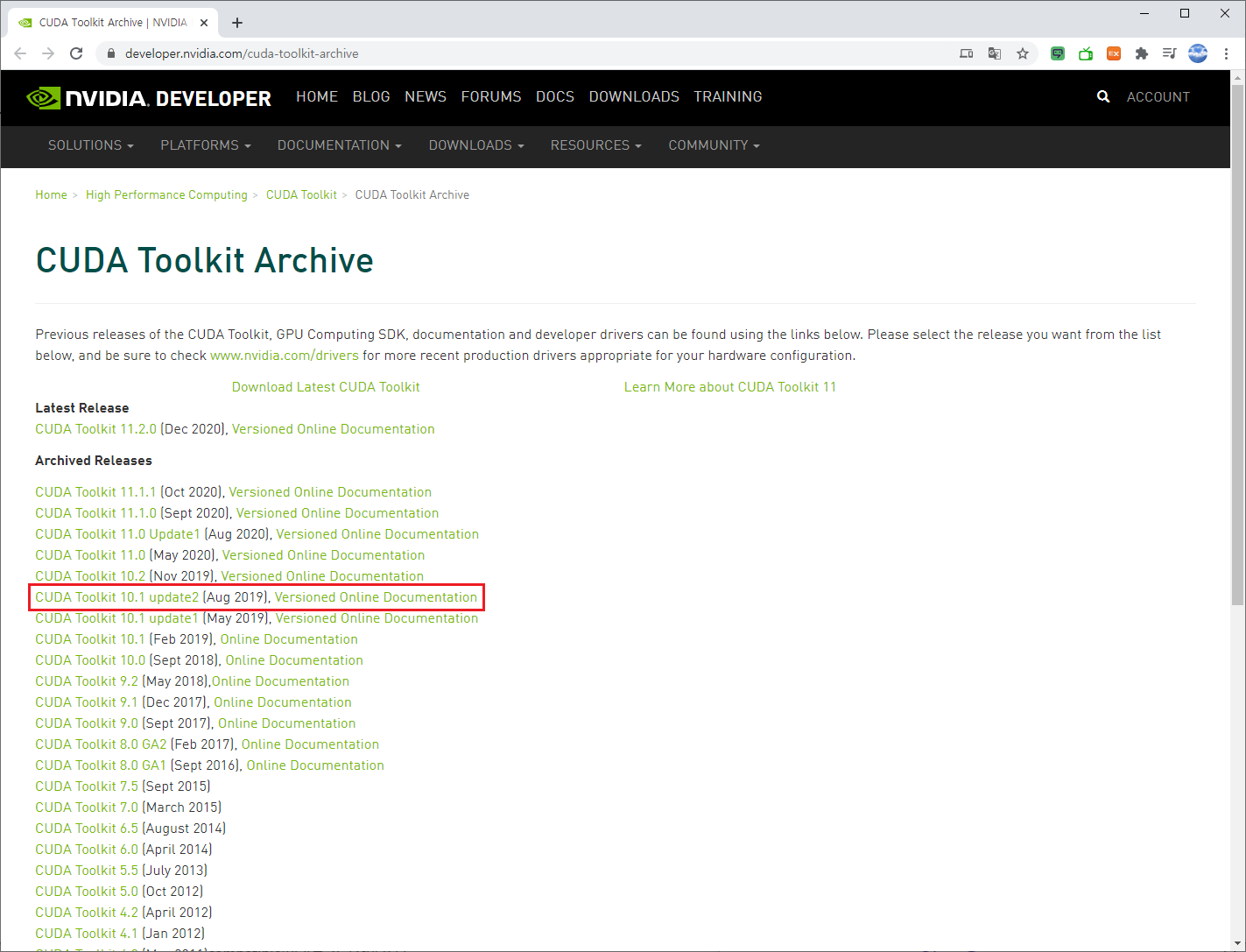Close the CUDA Toolkit Archive tab

(x=204, y=23)
